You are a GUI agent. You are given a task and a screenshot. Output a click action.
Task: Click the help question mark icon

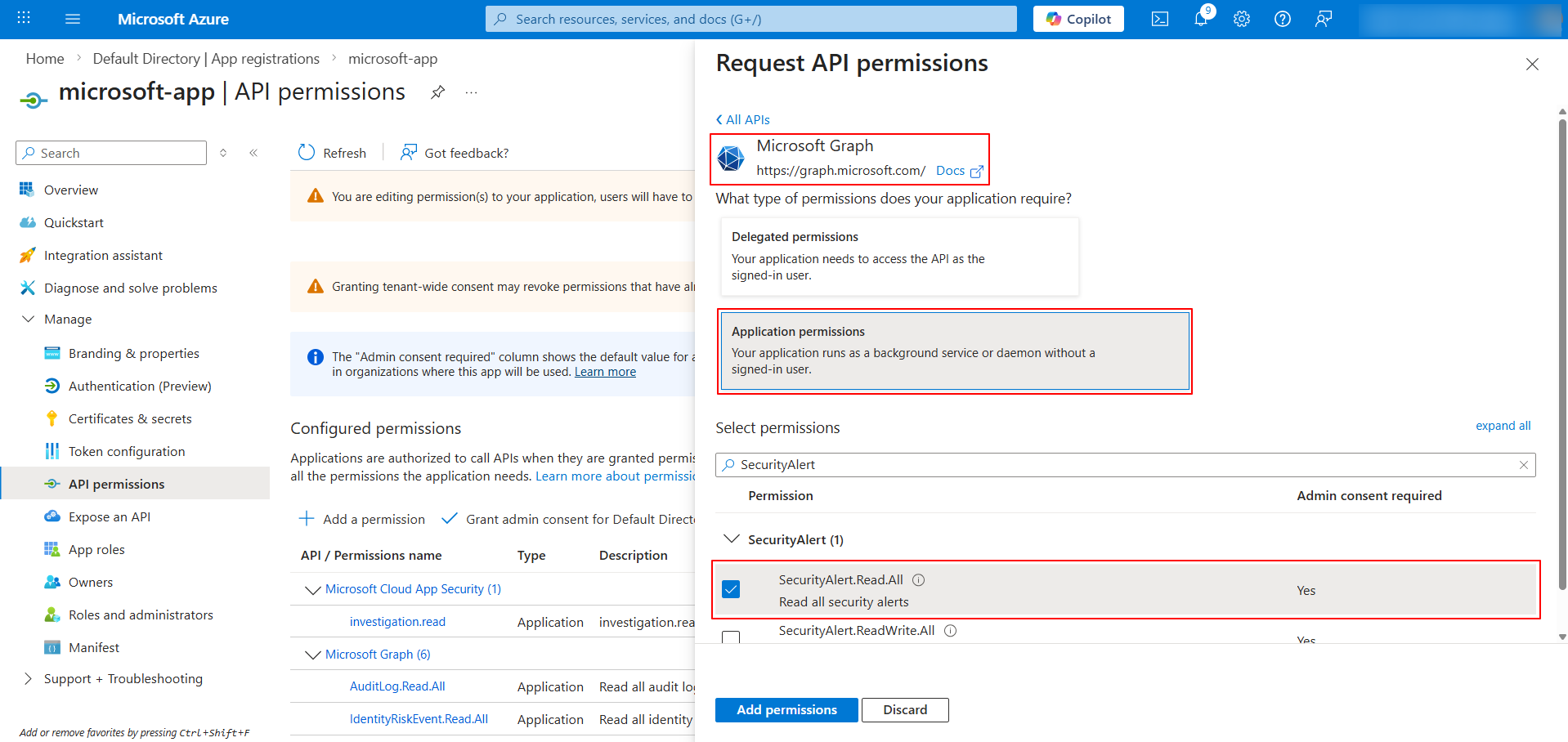1283,19
